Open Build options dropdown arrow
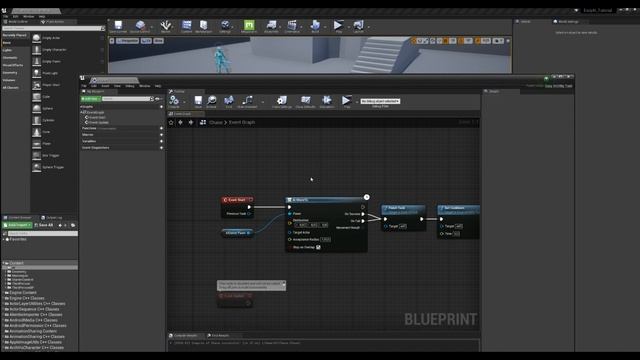This screenshot has width=640, height=360. (x=324, y=27)
